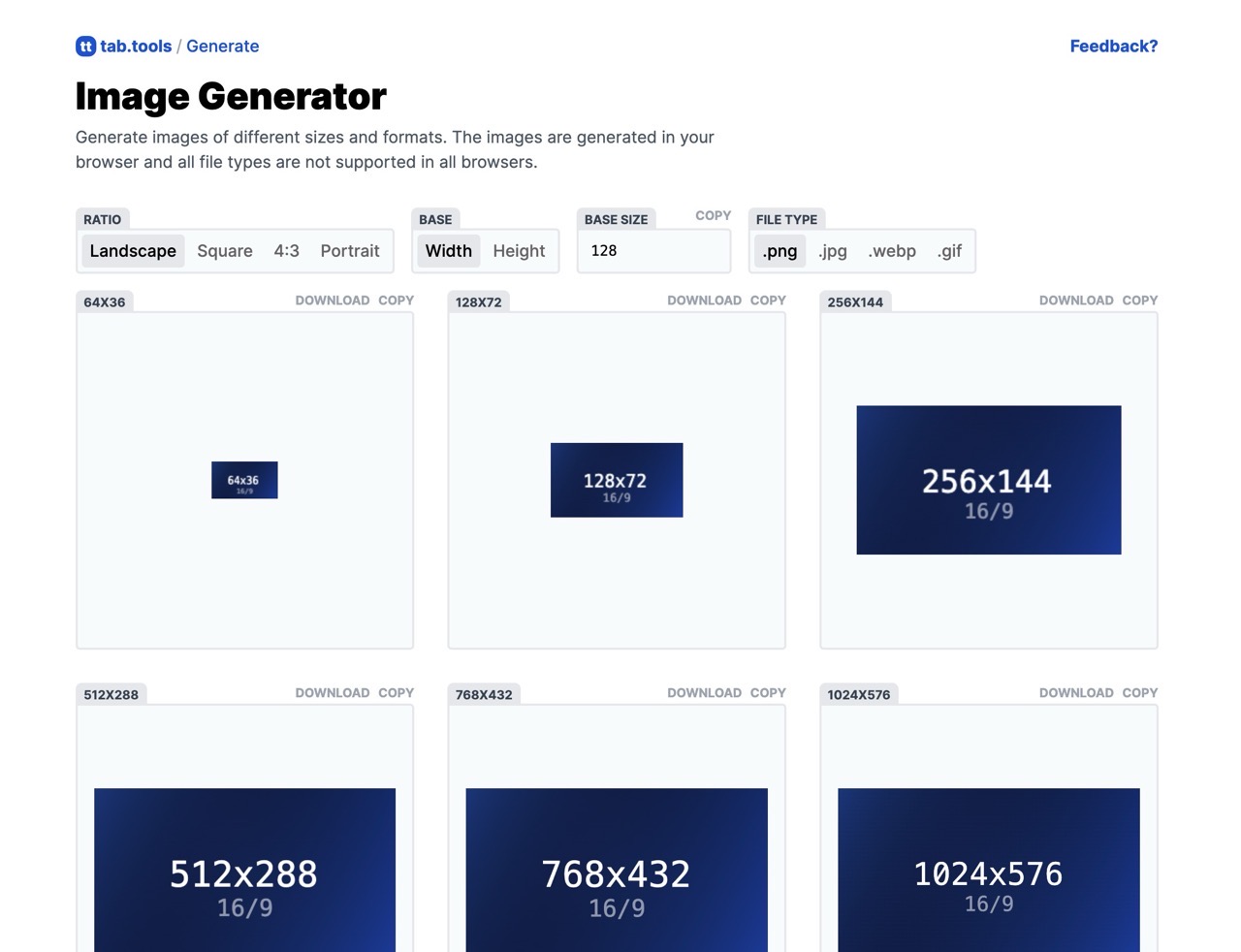This screenshot has height=952, width=1241.
Task: Copy the base size value
Action: pyautogui.click(x=713, y=215)
